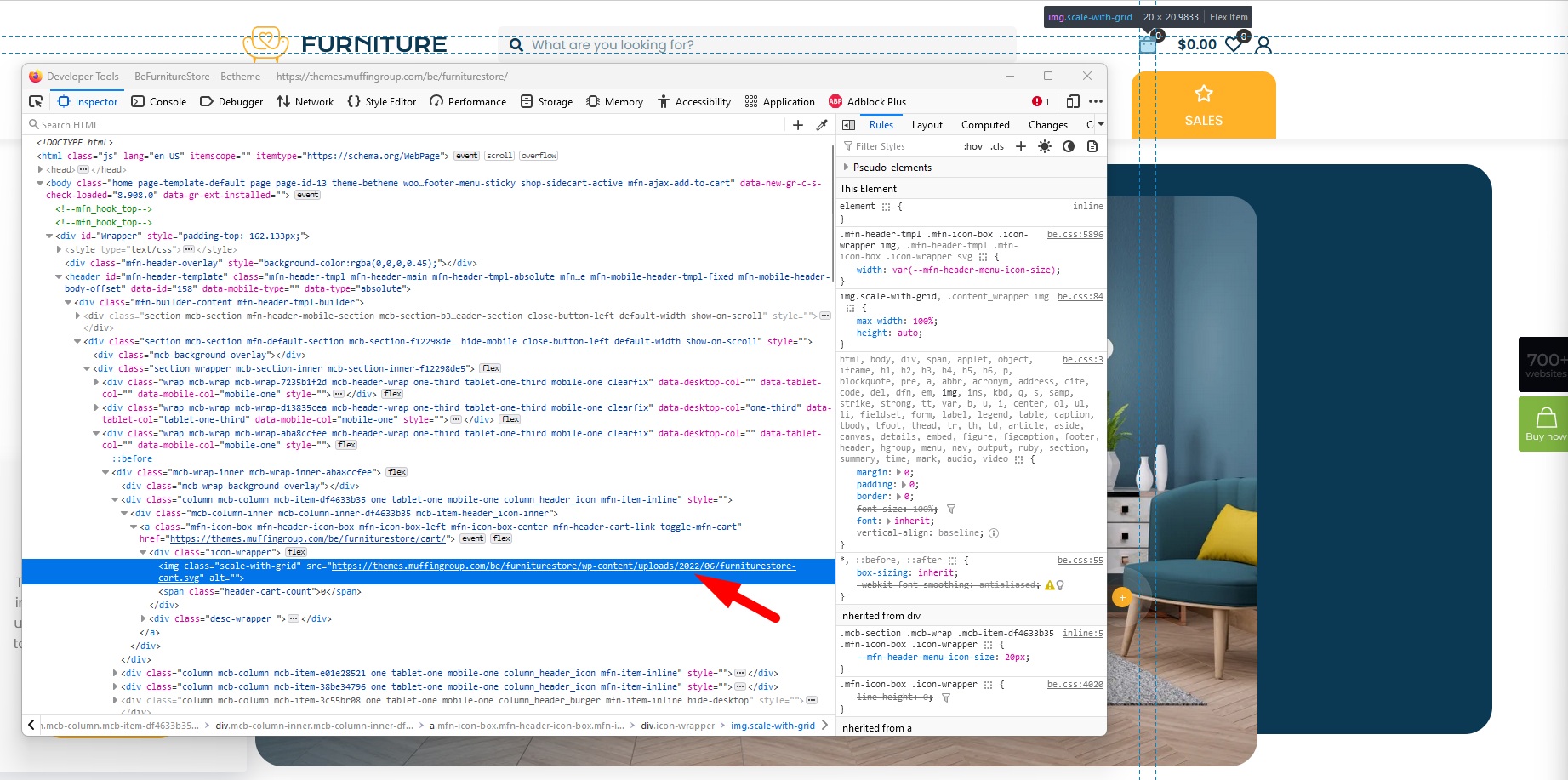Expand the font inherit property
This screenshot has height=780, width=1568.
tap(888, 521)
